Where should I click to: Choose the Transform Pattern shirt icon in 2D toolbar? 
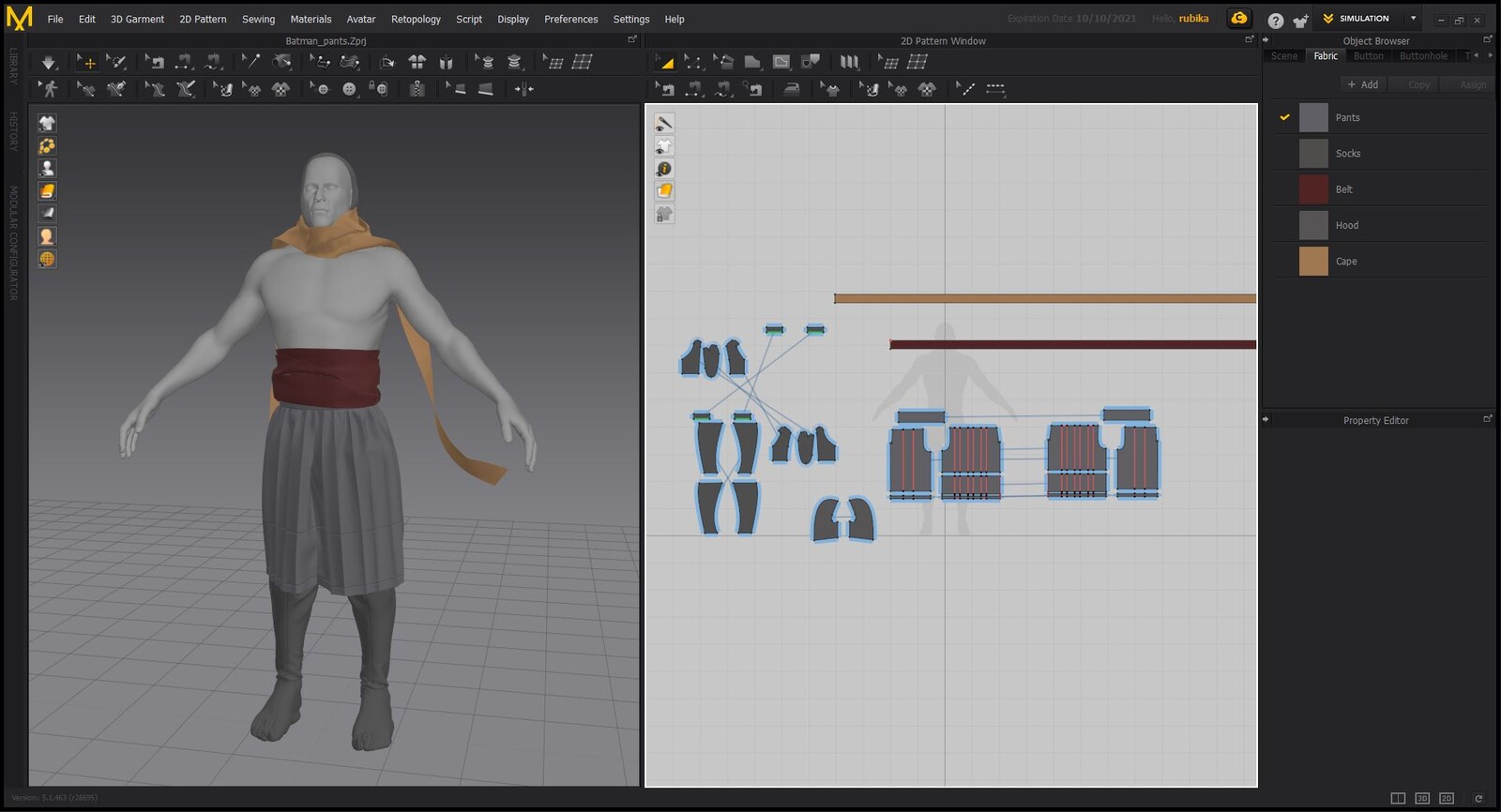829,89
